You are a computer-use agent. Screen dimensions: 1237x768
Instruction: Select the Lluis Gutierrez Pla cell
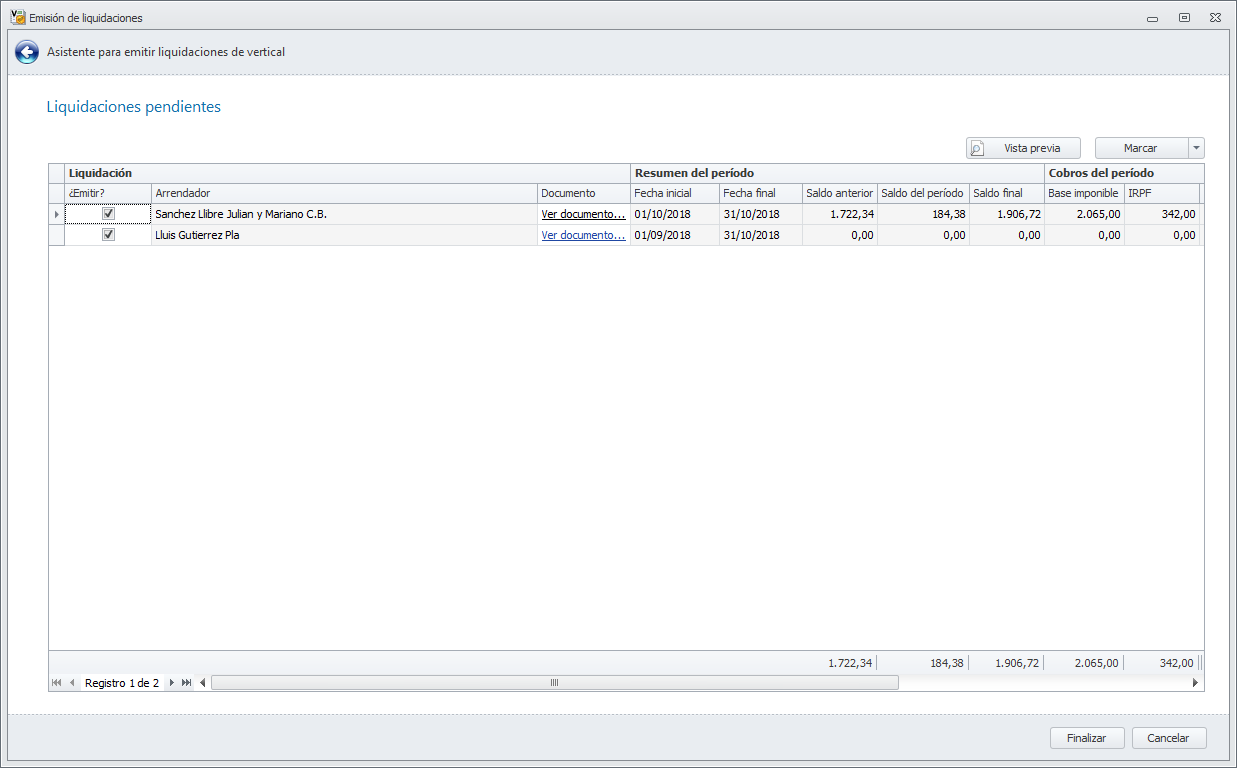click(344, 235)
